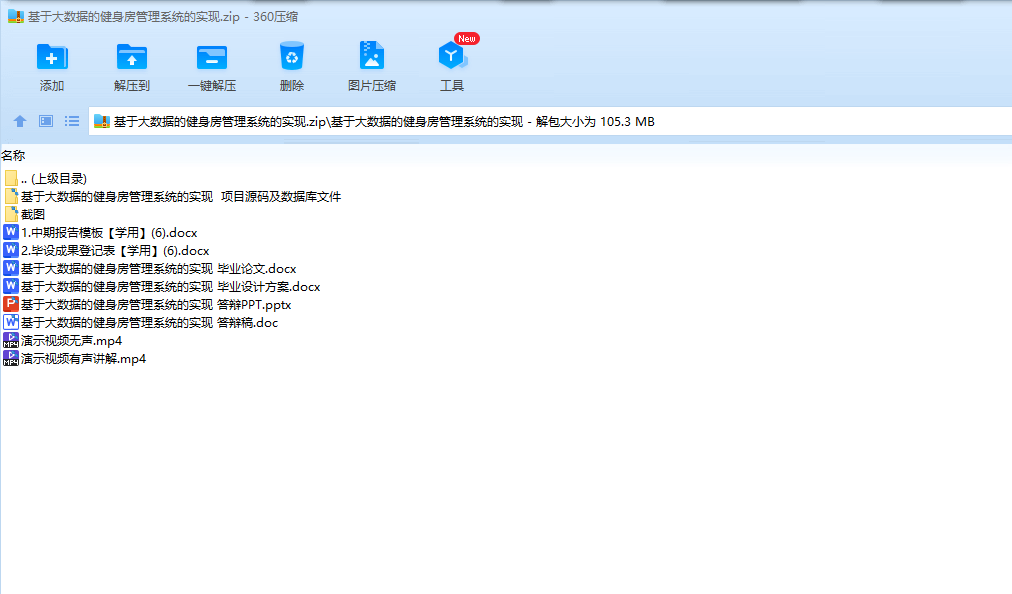
Task: Click the doc icon of 答辩稿.doc
Action: click(10, 322)
